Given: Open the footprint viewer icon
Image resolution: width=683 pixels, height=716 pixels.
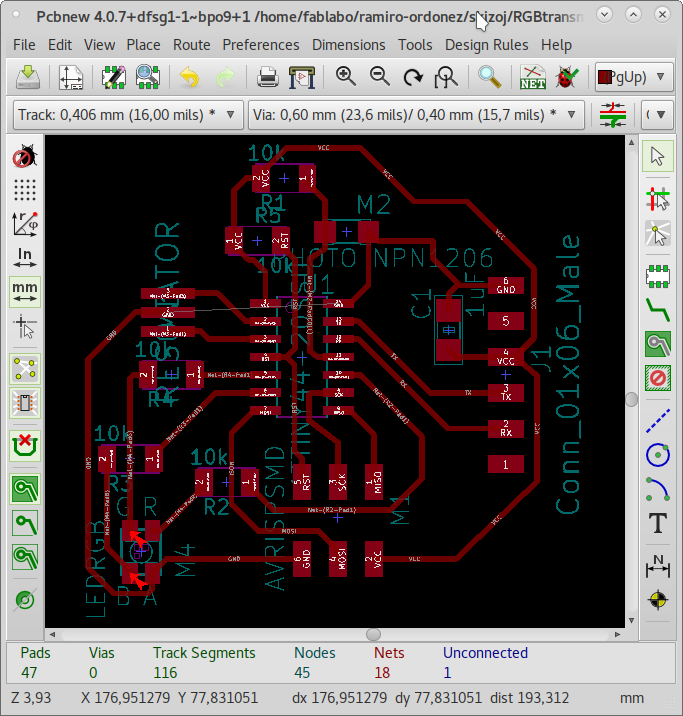Looking at the screenshot, I should tap(148, 77).
